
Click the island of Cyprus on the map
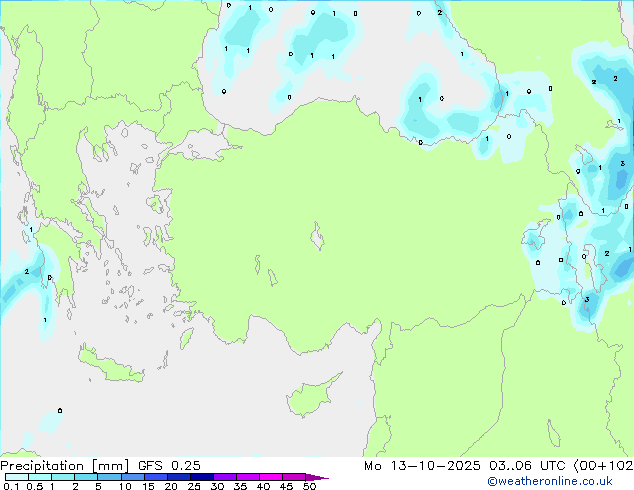(311, 397)
